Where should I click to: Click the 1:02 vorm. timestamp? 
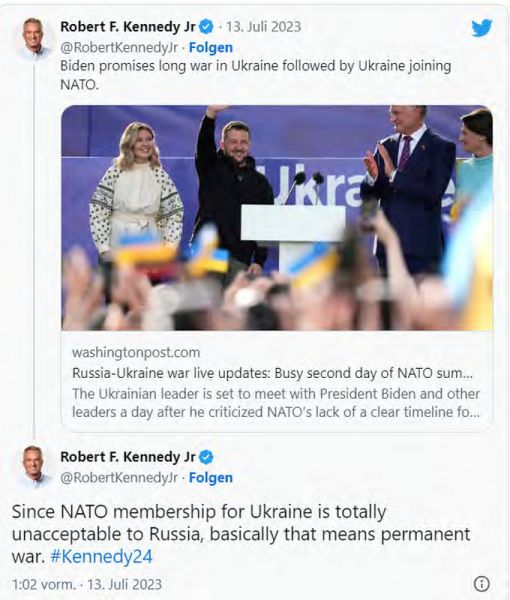pyautogui.click(x=44, y=585)
